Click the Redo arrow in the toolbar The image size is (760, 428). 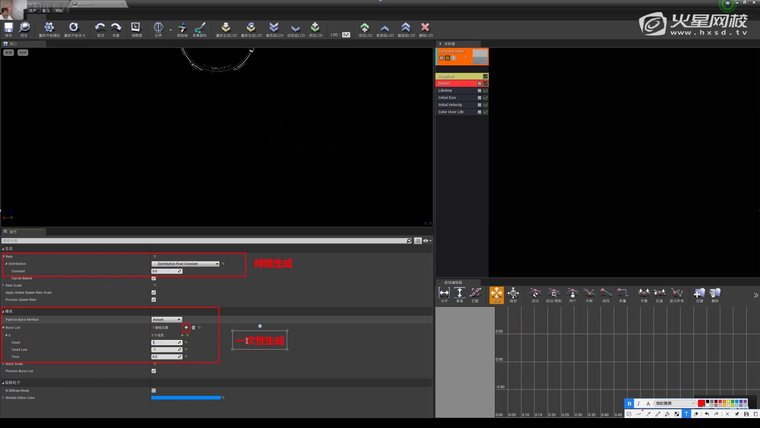coord(116,29)
